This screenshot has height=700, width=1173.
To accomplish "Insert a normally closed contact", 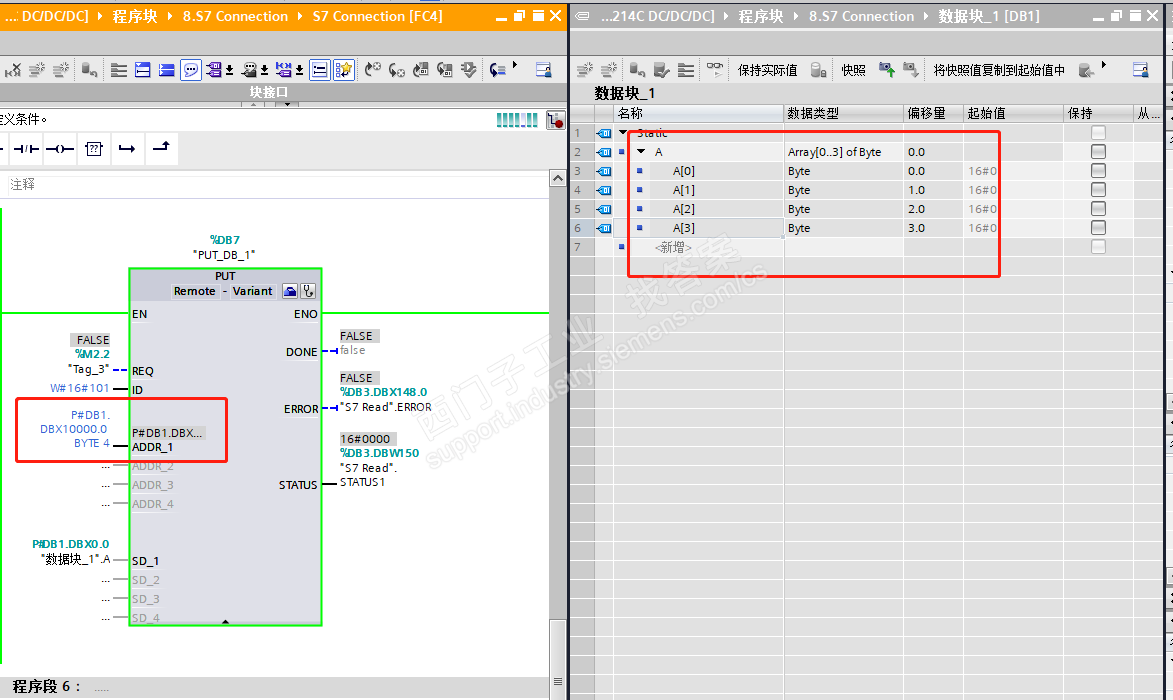I will 26,149.
